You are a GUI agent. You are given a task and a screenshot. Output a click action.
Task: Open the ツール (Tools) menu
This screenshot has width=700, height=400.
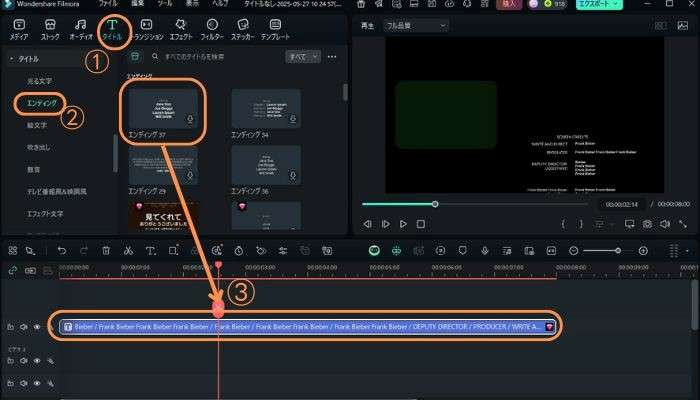165,4
